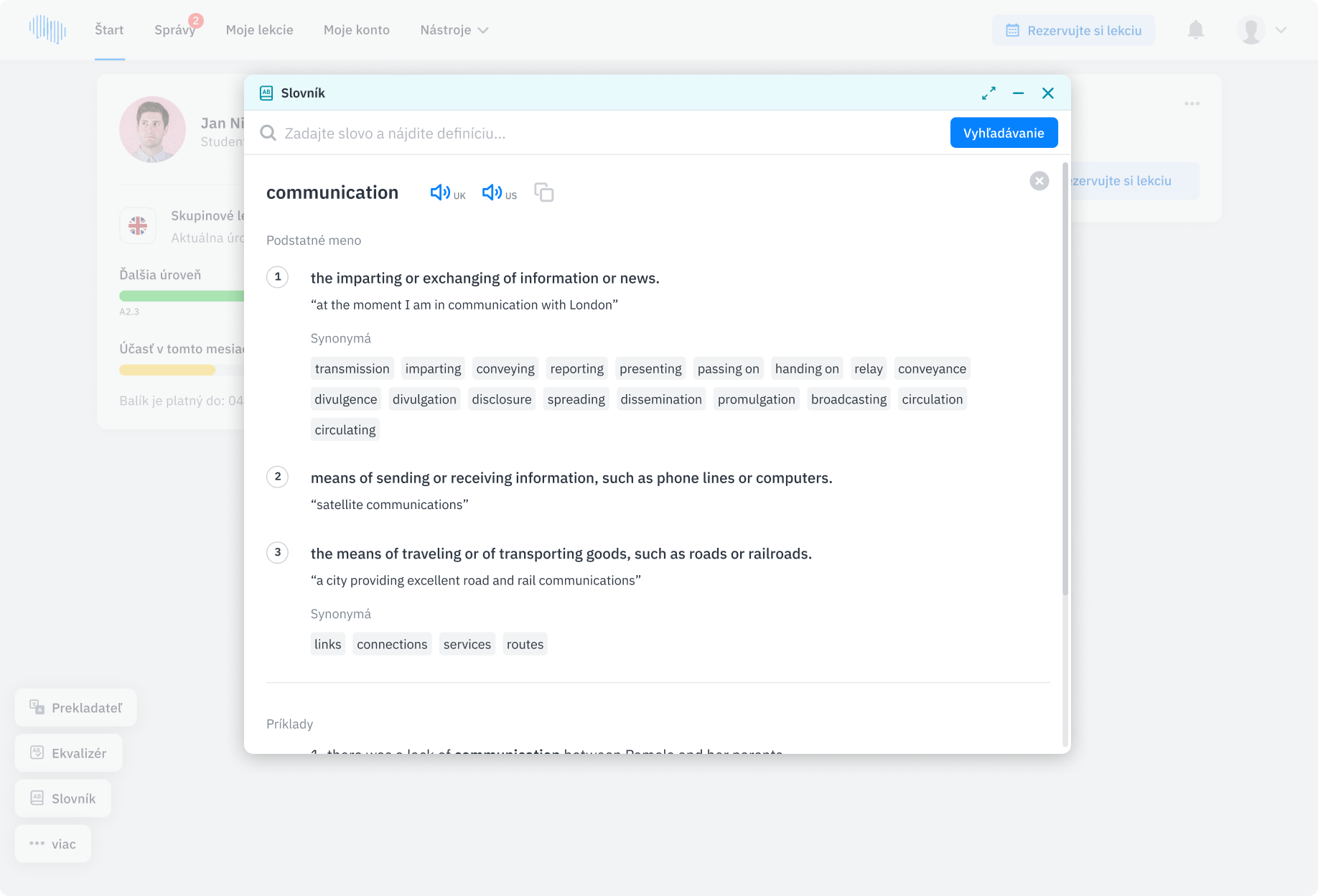The width and height of the screenshot is (1318, 896).
Task: Open notifications bell
Action: point(1195,30)
